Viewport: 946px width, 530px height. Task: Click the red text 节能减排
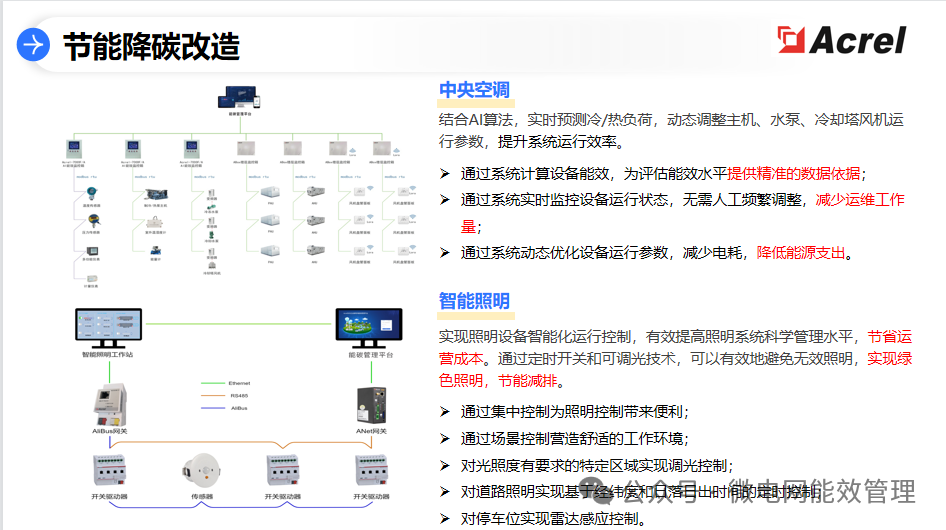click(527, 381)
